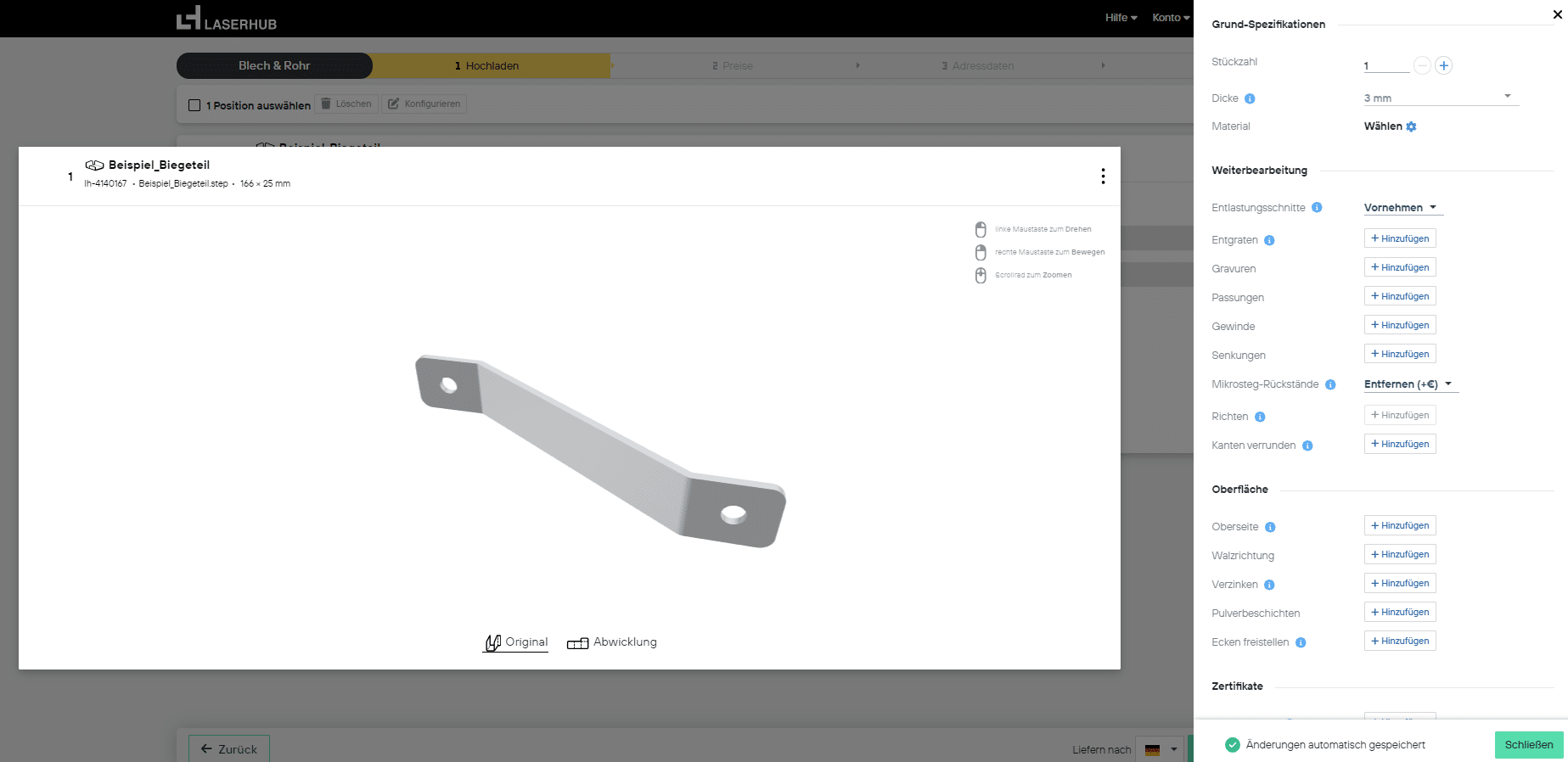Click the gear icon next to Wählen

pos(1411,126)
